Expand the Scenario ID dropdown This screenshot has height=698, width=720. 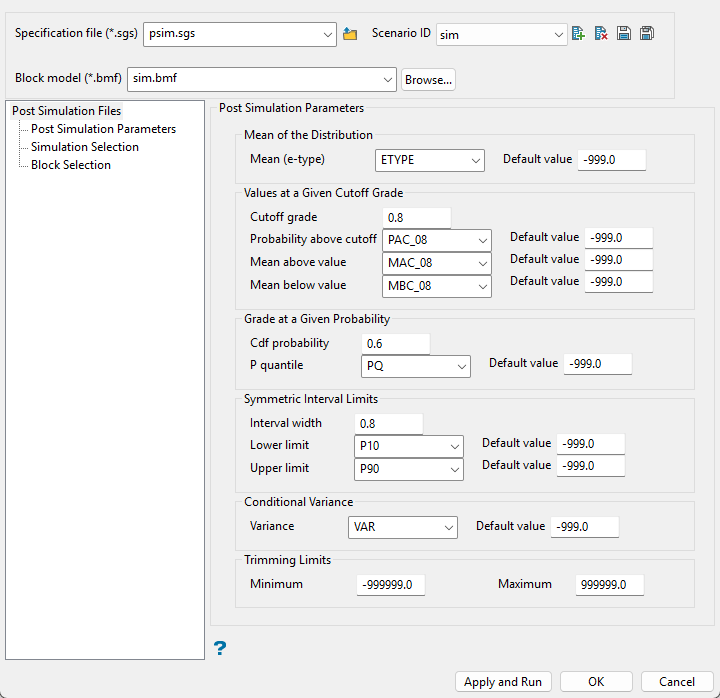[502, 35]
